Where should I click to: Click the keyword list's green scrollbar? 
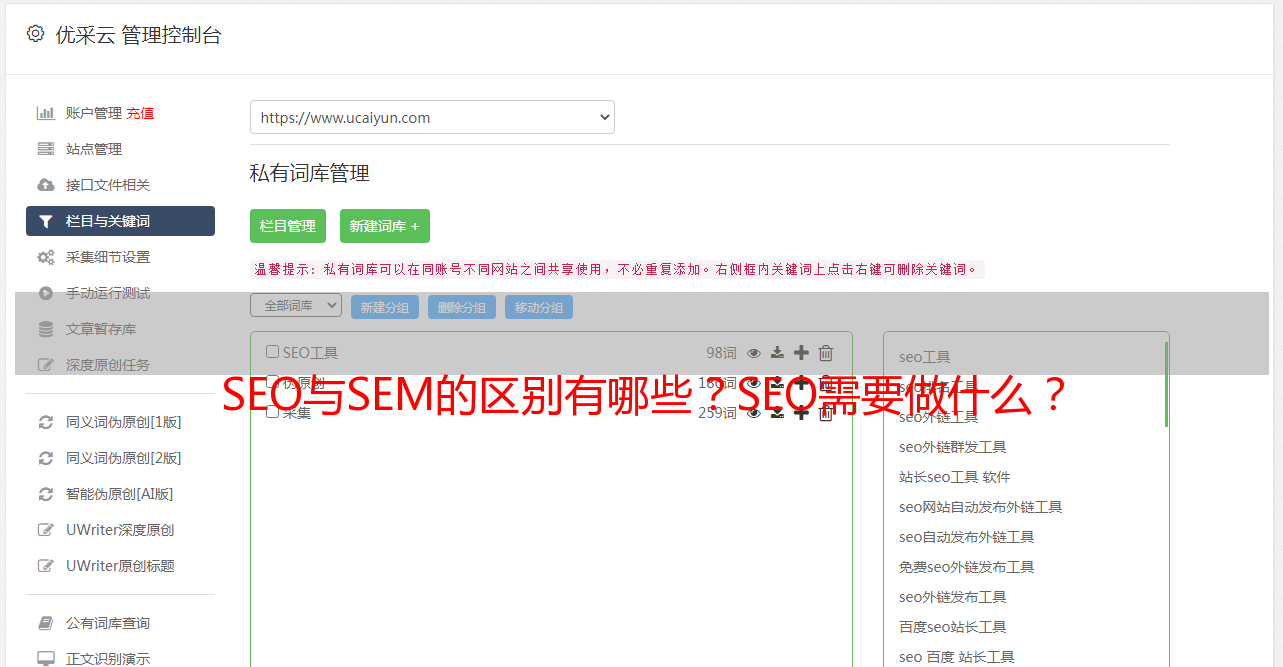pos(1166,384)
